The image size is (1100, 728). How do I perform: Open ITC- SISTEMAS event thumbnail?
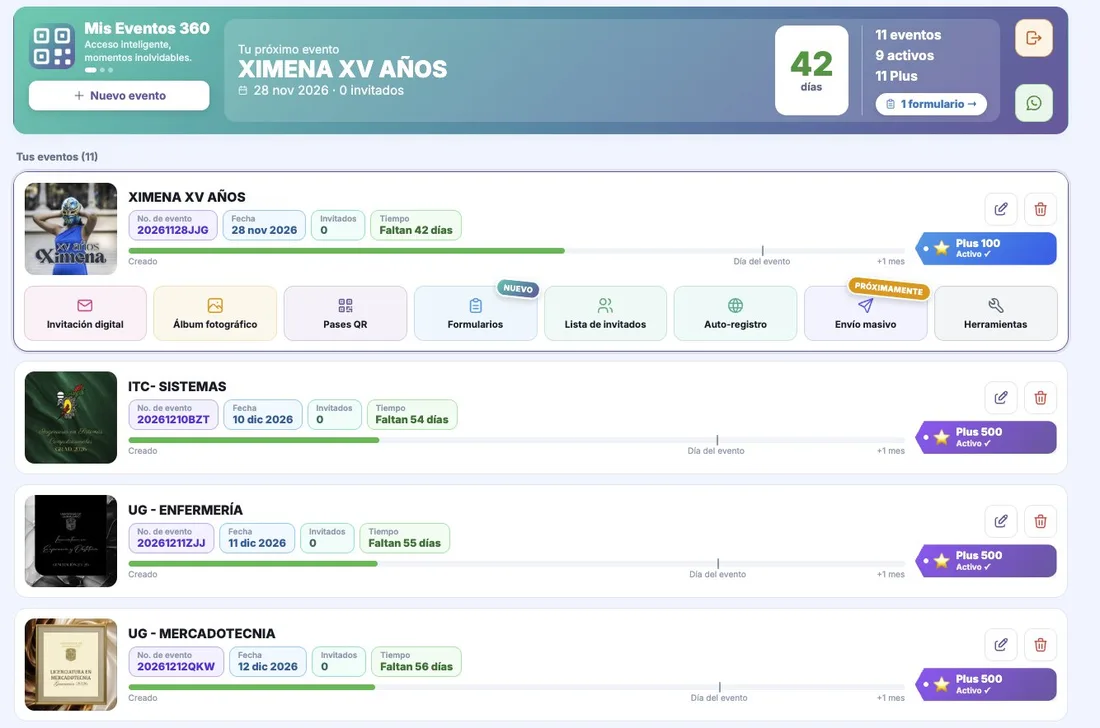[71, 417]
